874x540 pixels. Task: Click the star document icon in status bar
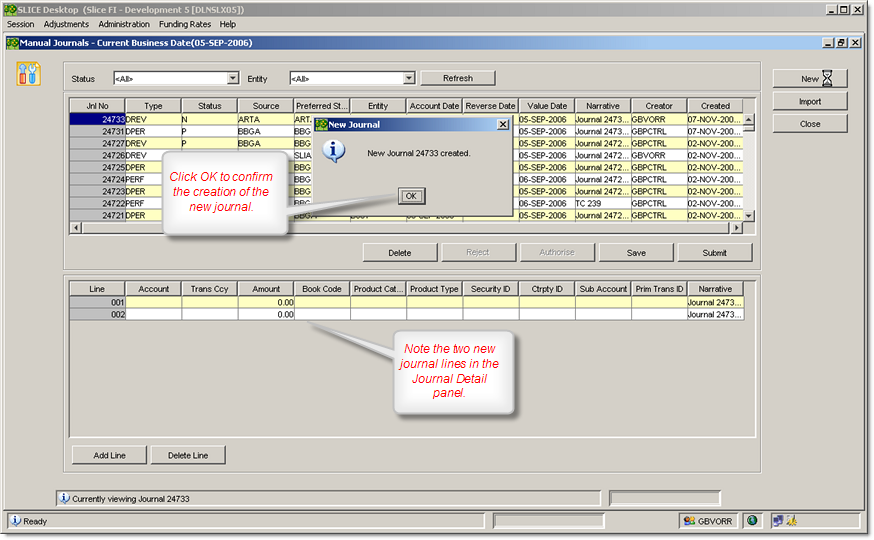point(790,521)
